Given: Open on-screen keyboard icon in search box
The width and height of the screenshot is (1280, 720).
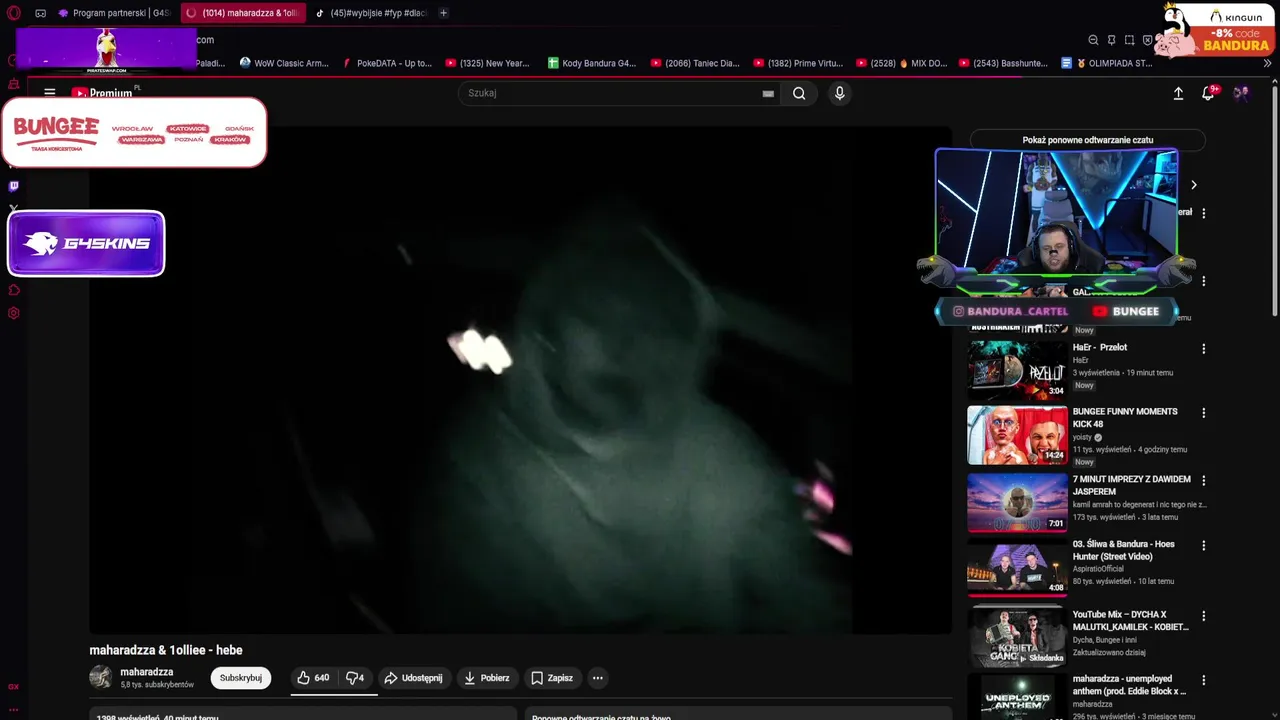Looking at the screenshot, I should pyautogui.click(x=768, y=93).
